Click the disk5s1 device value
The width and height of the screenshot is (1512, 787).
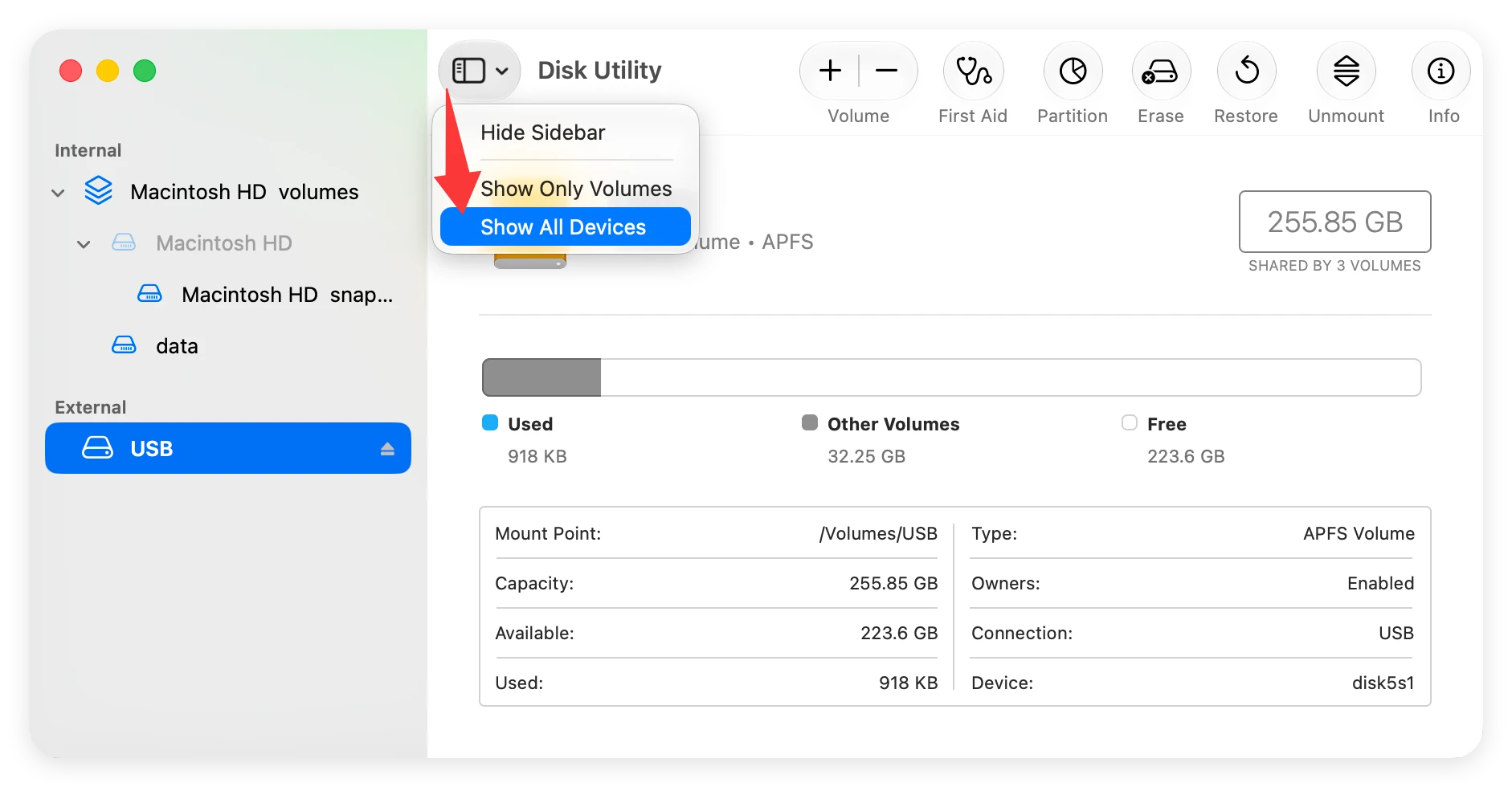click(x=1383, y=683)
